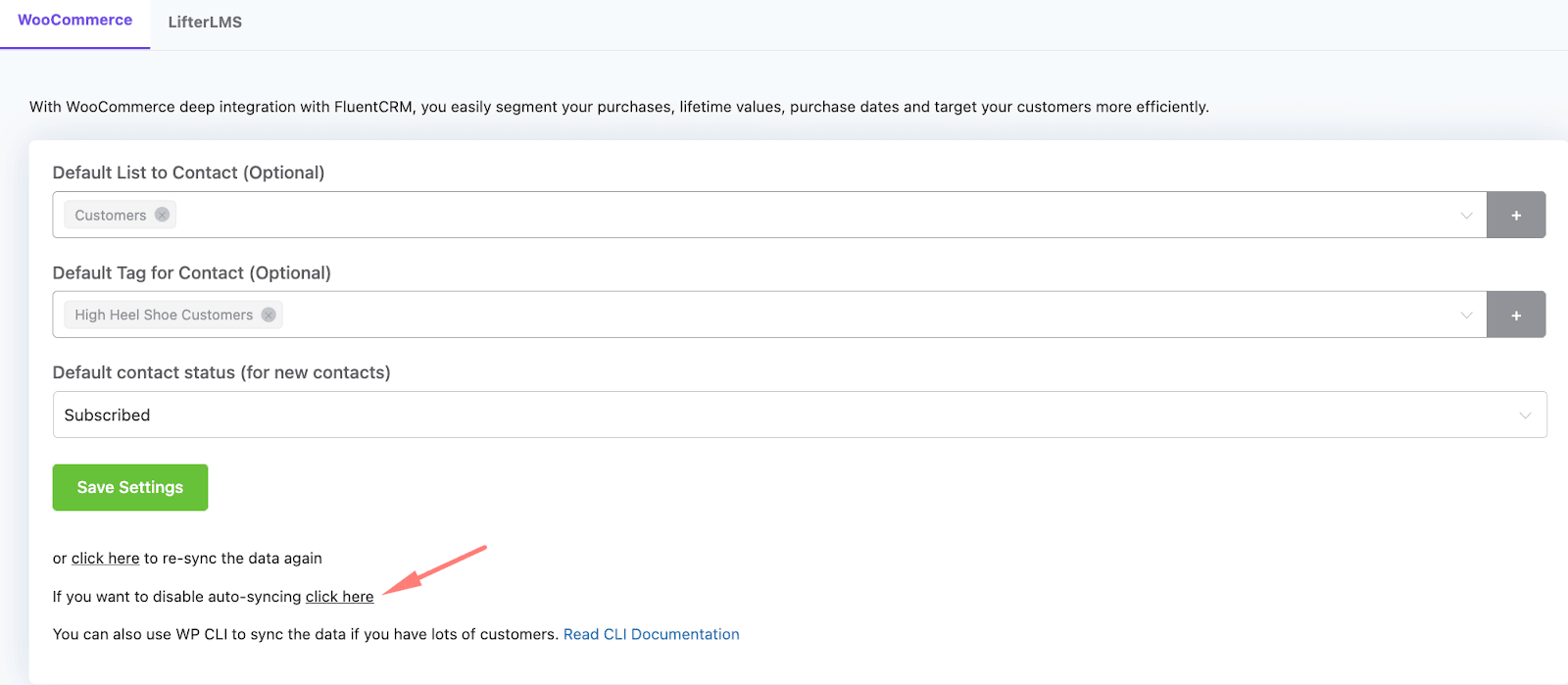Click here link to re-sync the data
The width and height of the screenshot is (1568, 685).
point(105,558)
